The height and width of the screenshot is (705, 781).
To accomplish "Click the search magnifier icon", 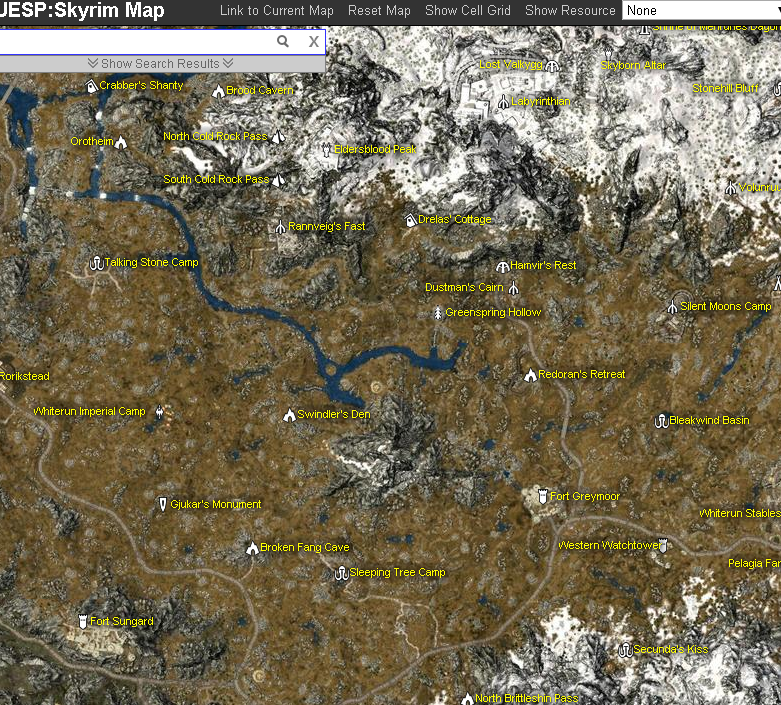I will [x=283, y=41].
